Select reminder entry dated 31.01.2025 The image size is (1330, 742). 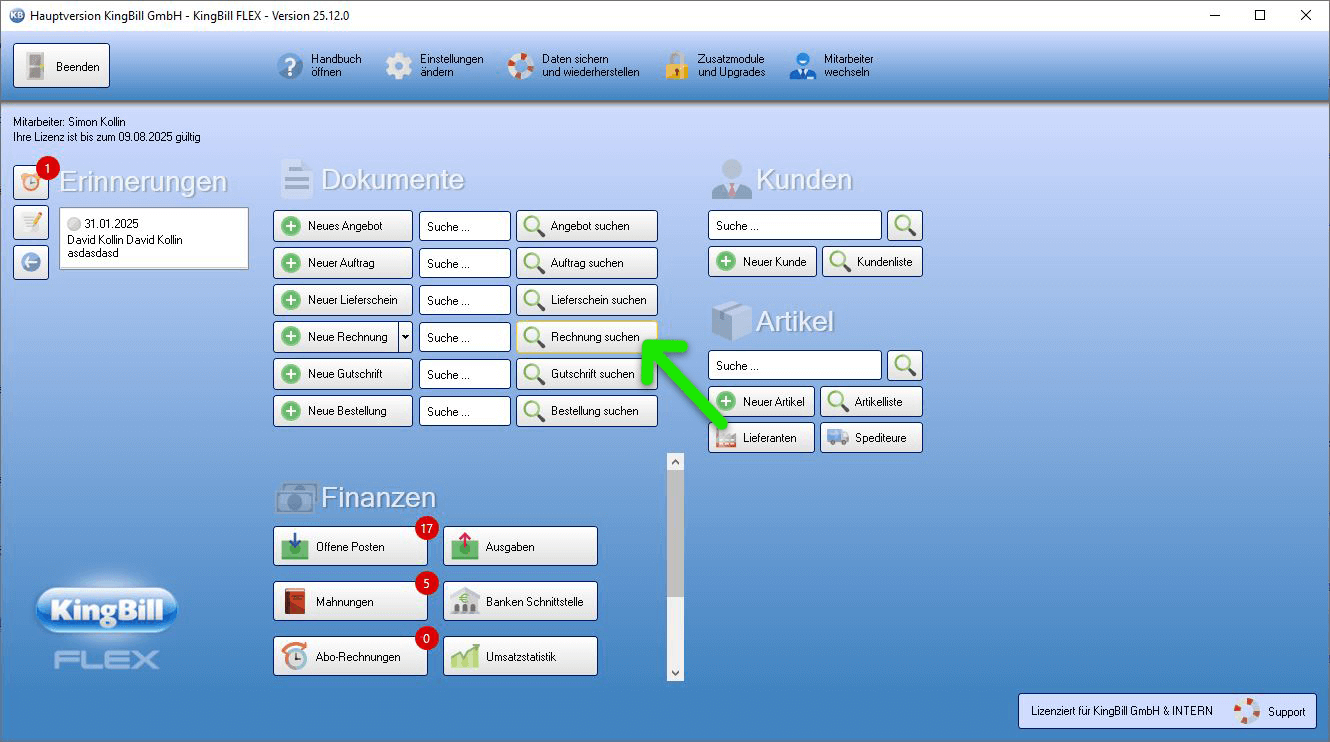[154, 239]
